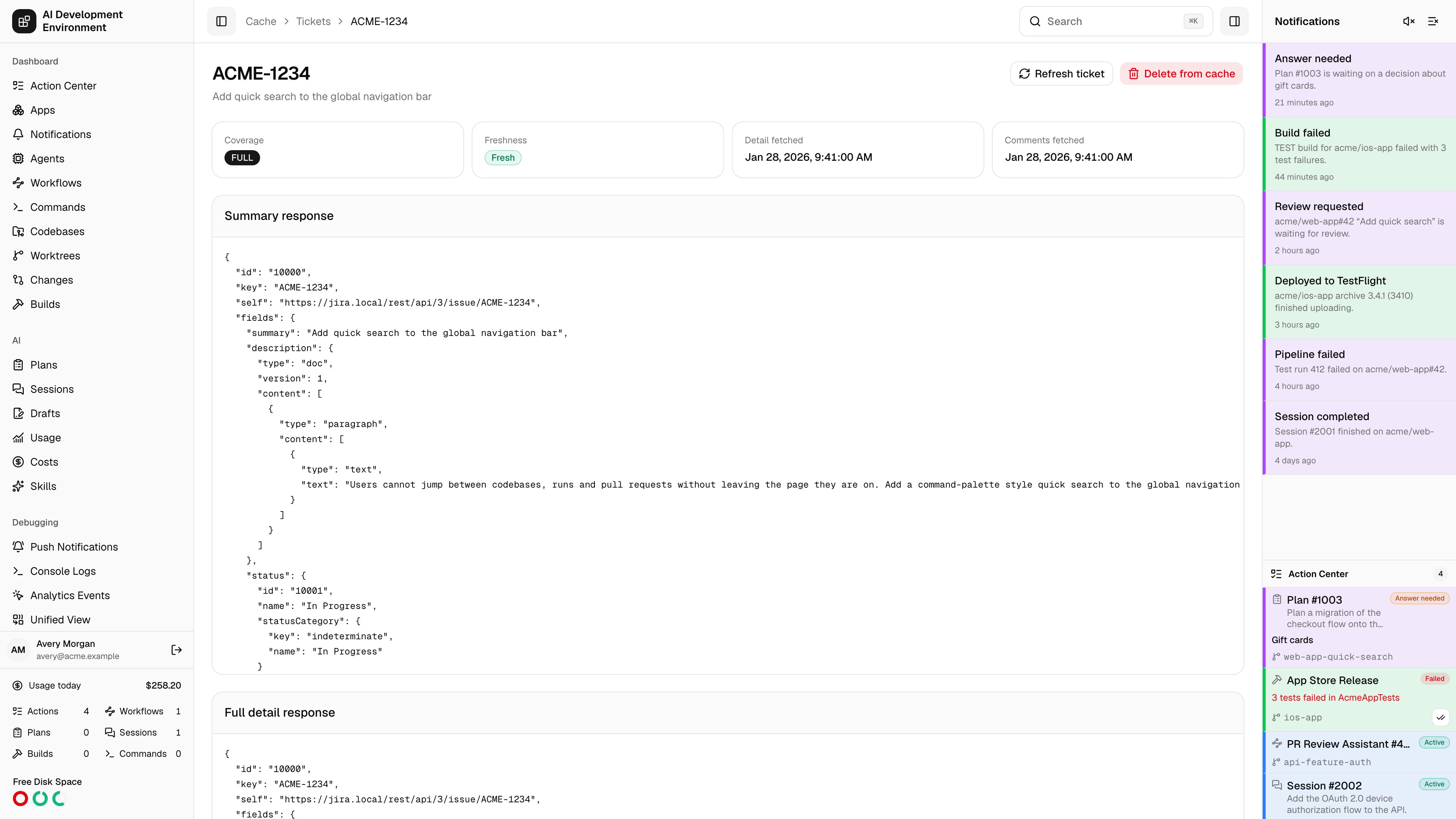Click the ACME-1234 page title
1456x819 pixels.
coord(261,74)
